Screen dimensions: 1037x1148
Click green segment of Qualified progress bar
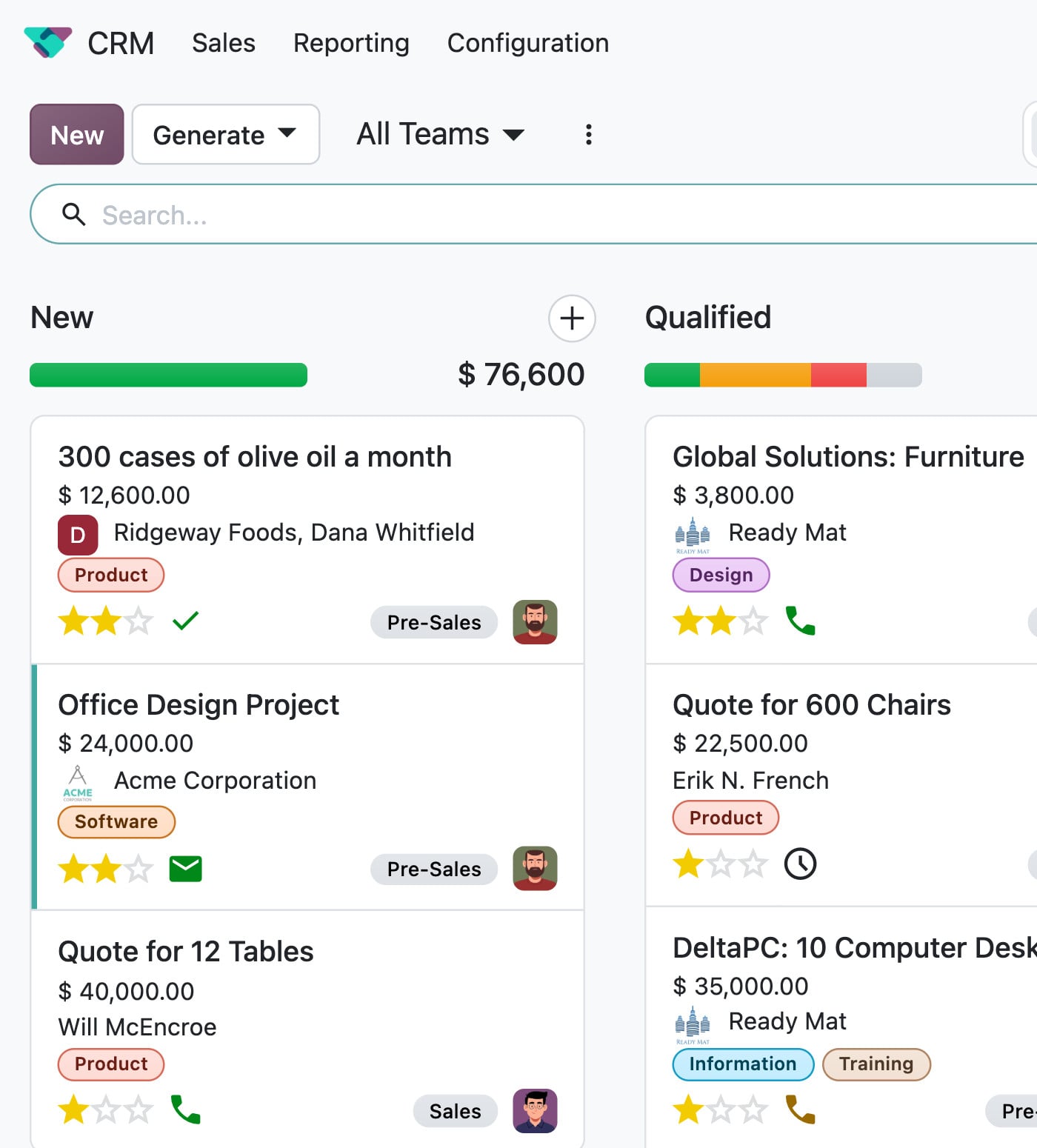[x=672, y=375]
